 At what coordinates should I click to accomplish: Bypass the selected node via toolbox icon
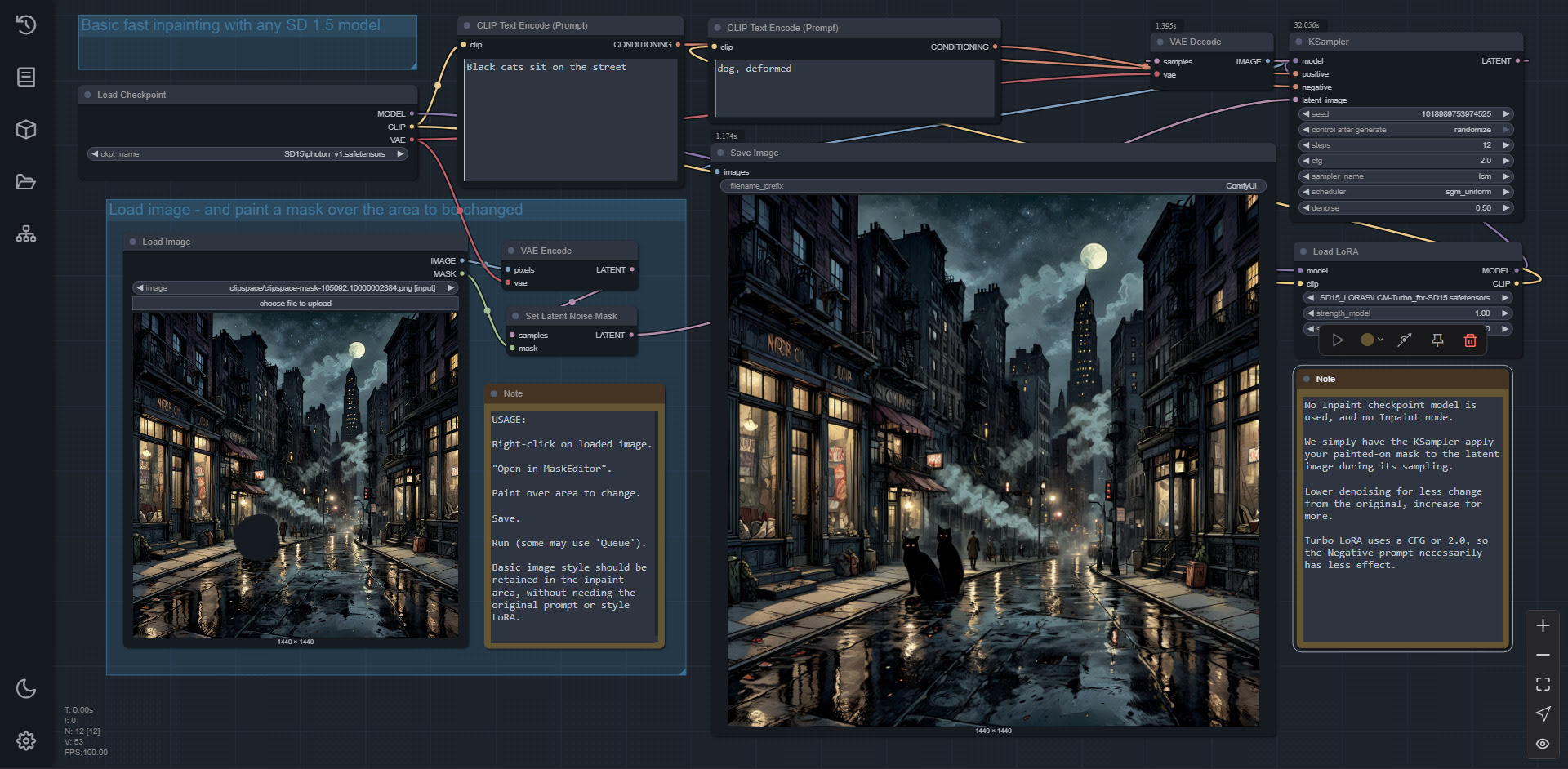tap(1405, 340)
